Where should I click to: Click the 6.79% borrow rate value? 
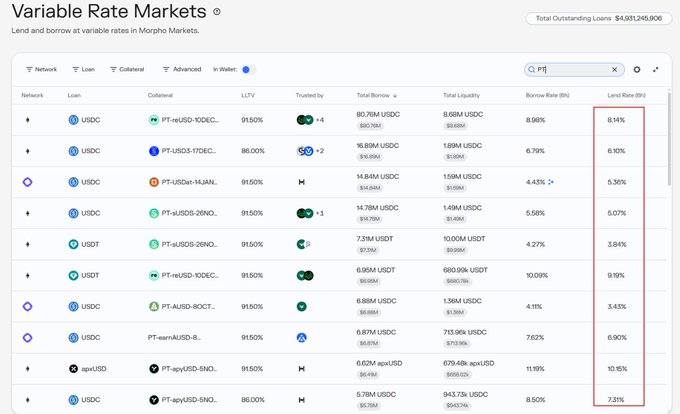pos(535,151)
